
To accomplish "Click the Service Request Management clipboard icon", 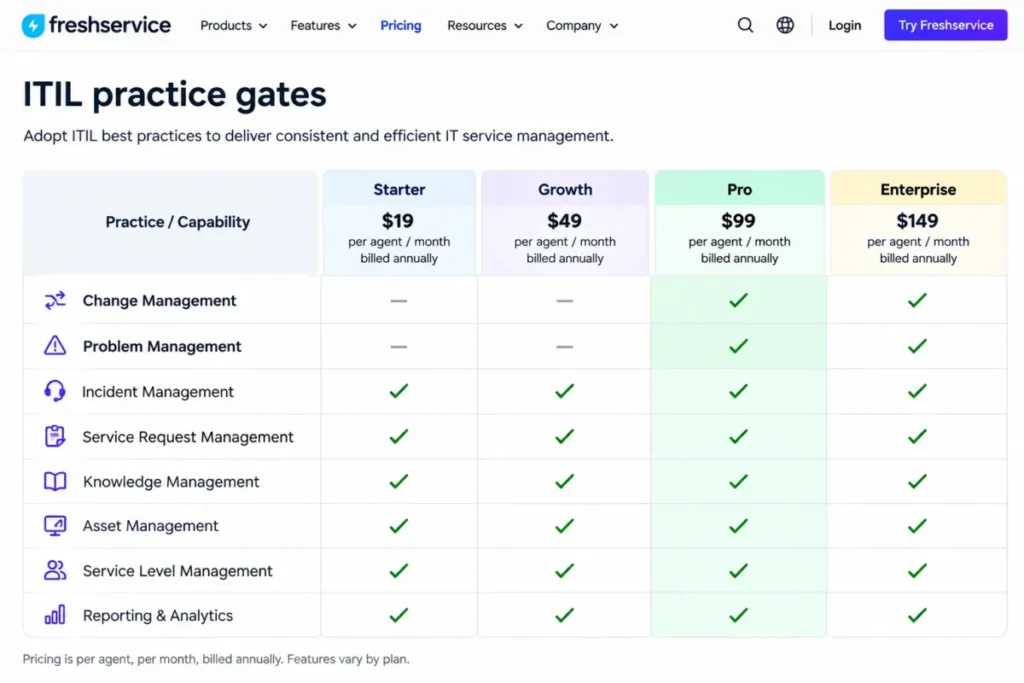I will point(55,436).
